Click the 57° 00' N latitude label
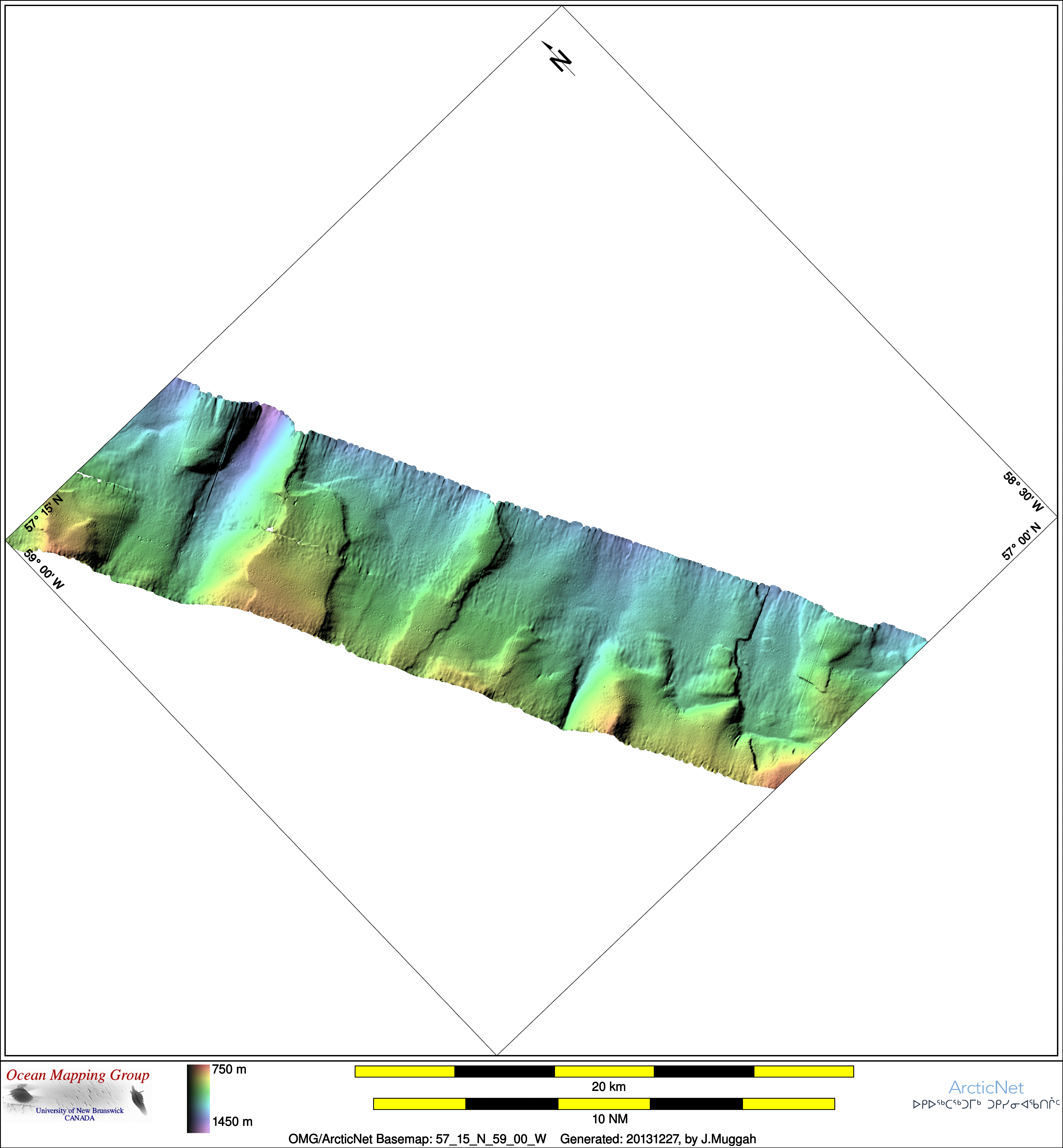This screenshot has height=1148, width=1063. coord(1021,541)
